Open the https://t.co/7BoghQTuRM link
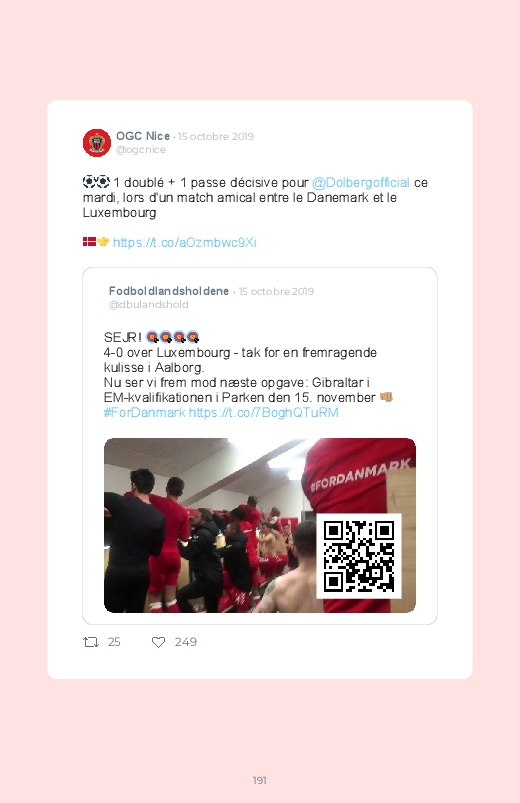 [263, 412]
